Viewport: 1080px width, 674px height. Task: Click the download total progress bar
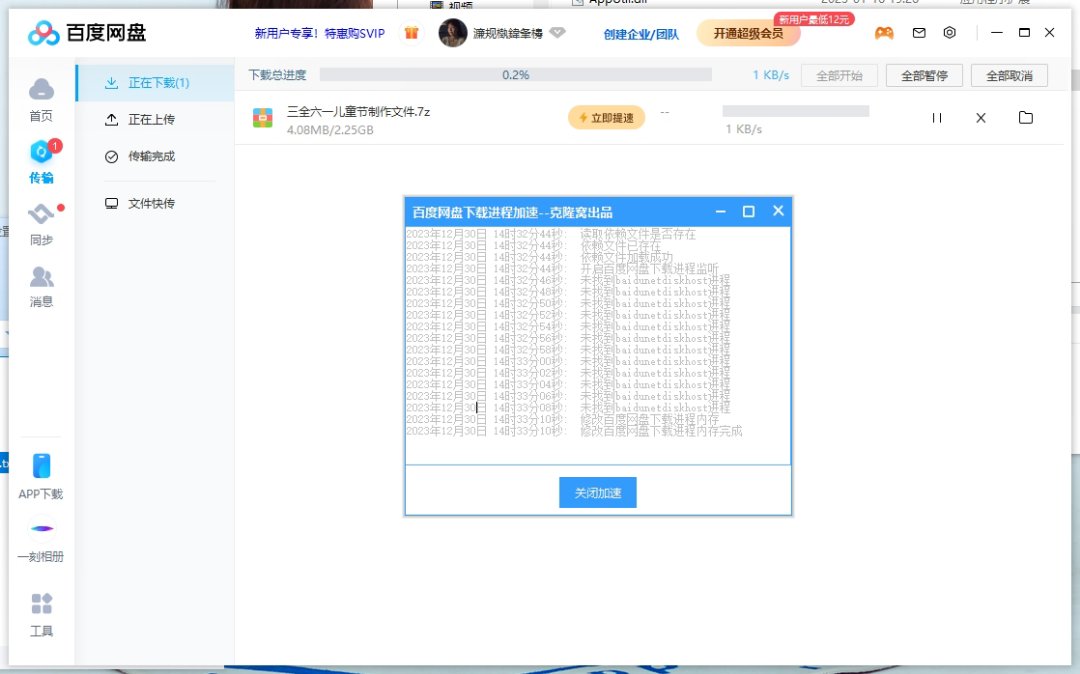[516, 74]
